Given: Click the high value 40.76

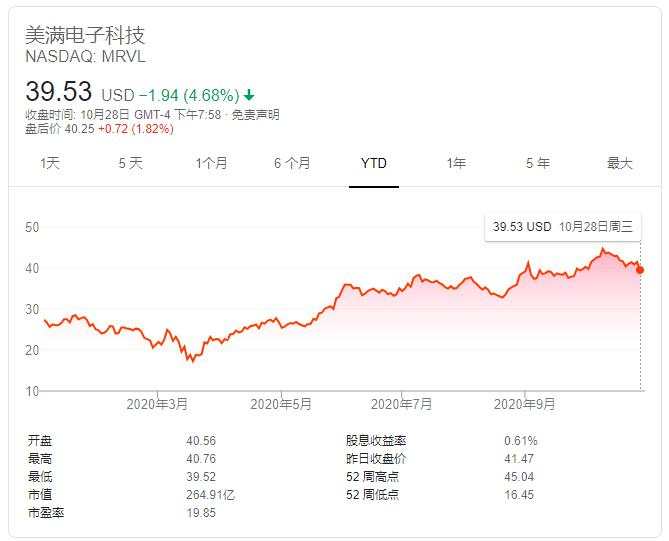Looking at the screenshot, I should pyautogui.click(x=201, y=459).
